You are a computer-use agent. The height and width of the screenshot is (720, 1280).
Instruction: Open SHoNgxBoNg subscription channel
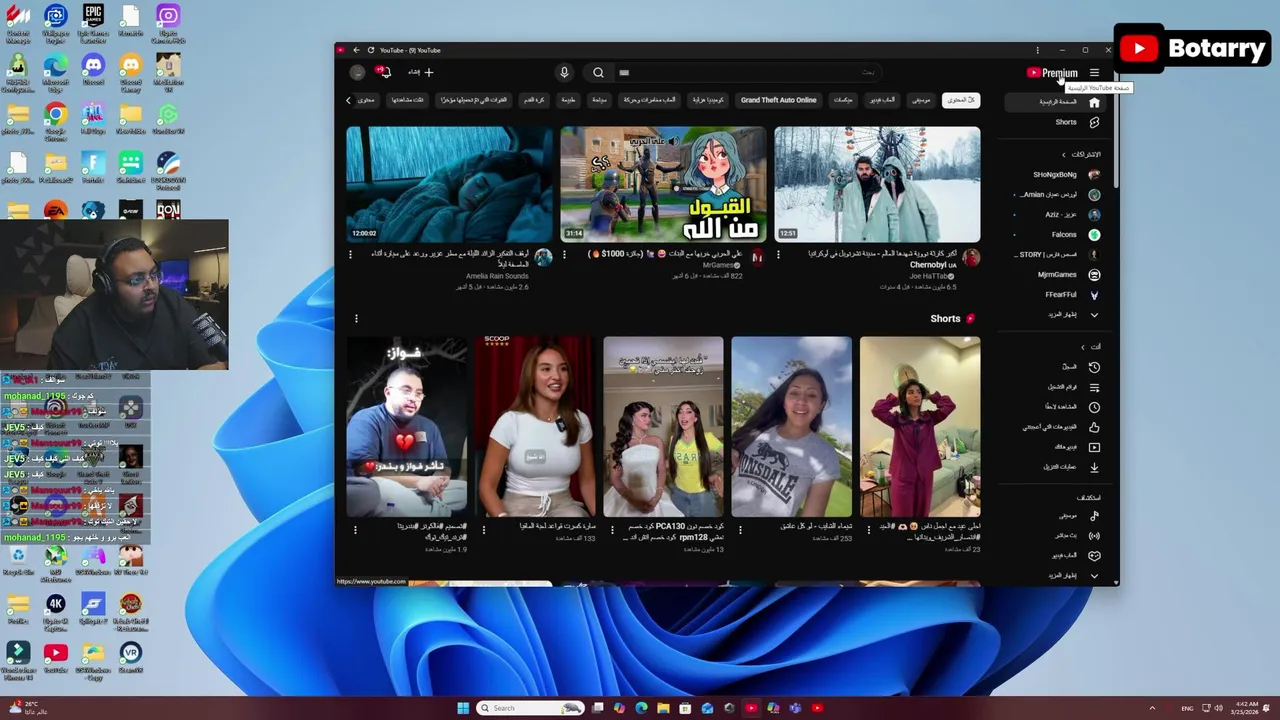click(x=1053, y=175)
